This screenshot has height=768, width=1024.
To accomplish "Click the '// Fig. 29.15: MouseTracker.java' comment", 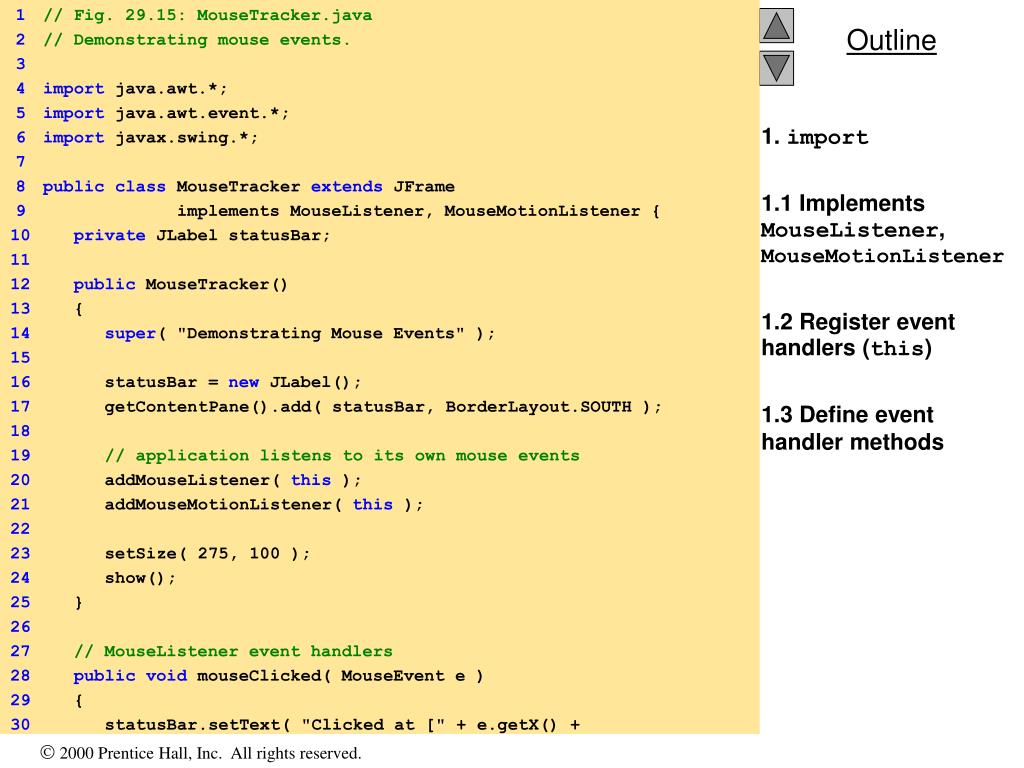I will click(x=208, y=15).
